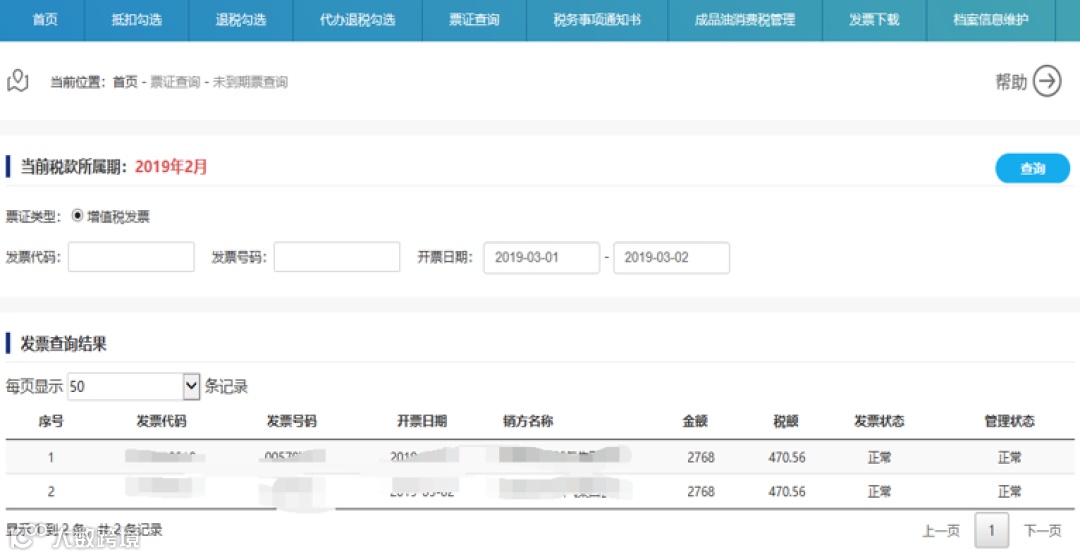
Task: Open the 首页 menu tab
Action: coord(43,20)
